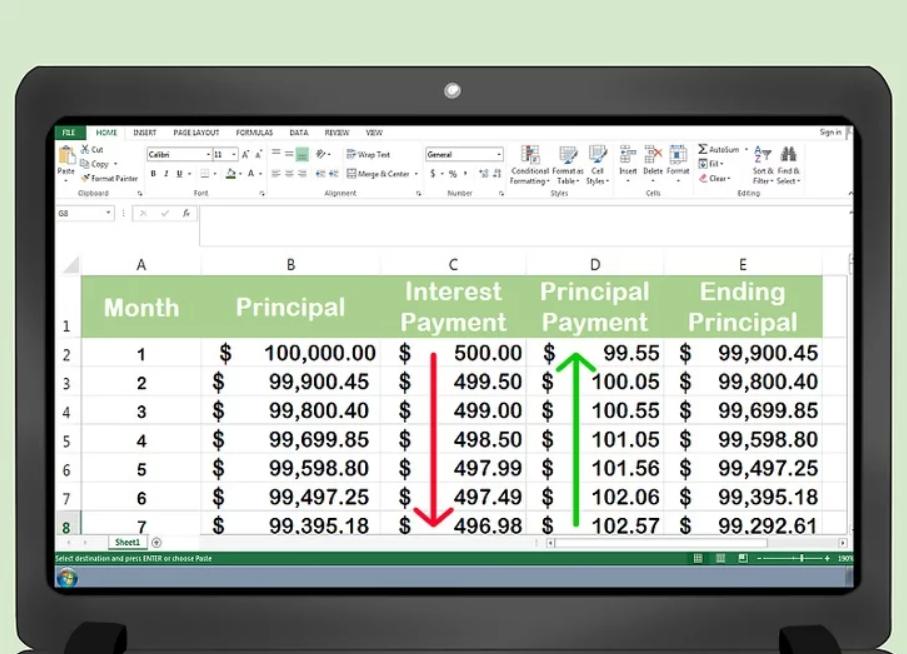907x654 pixels.
Task: Add a new sheet with plus icon
Action: click(x=156, y=542)
